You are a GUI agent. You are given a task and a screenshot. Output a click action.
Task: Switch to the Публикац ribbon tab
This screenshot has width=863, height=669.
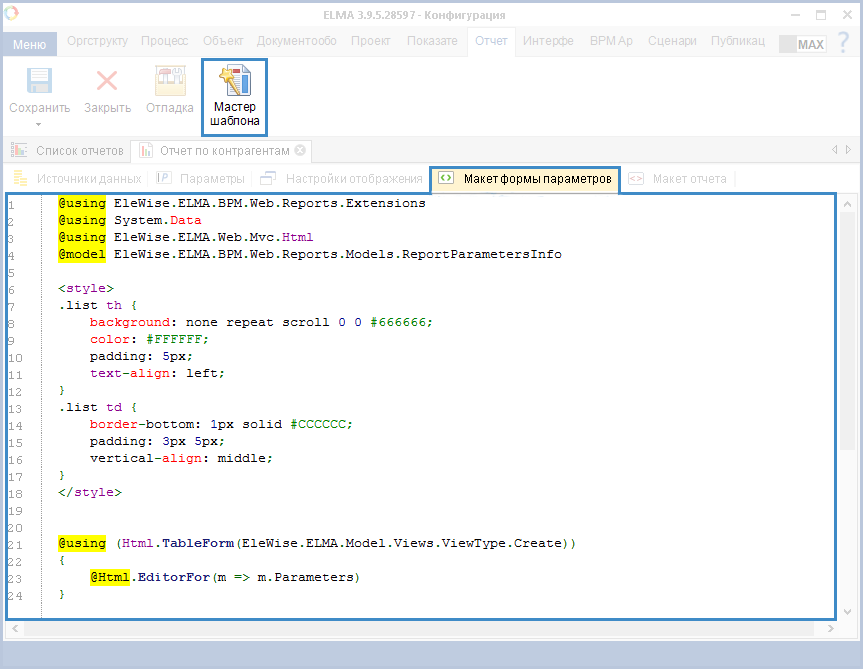tap(738, 41)
